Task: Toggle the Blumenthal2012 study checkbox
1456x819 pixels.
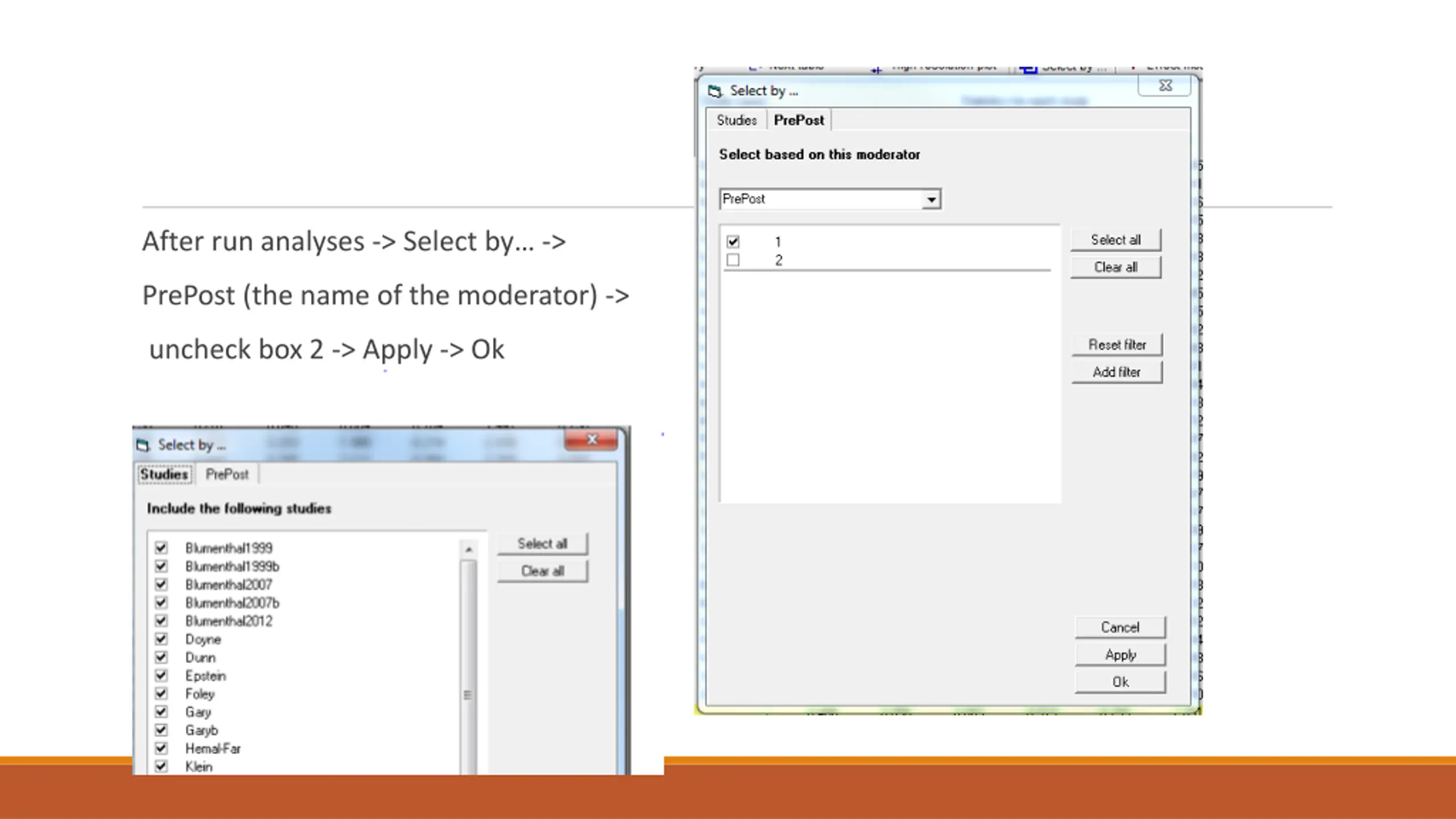Action: (x=162, y=621)
